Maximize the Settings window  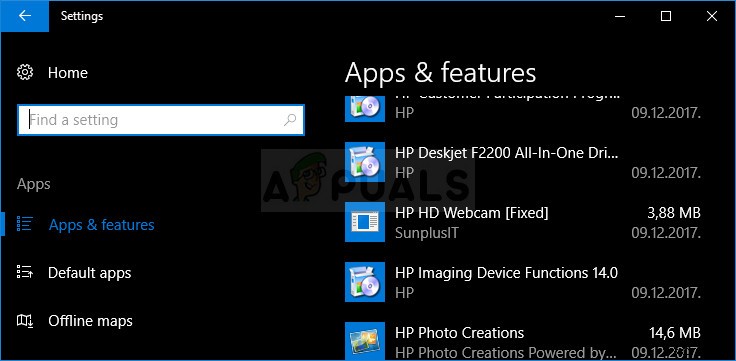[x=666, y=16]
